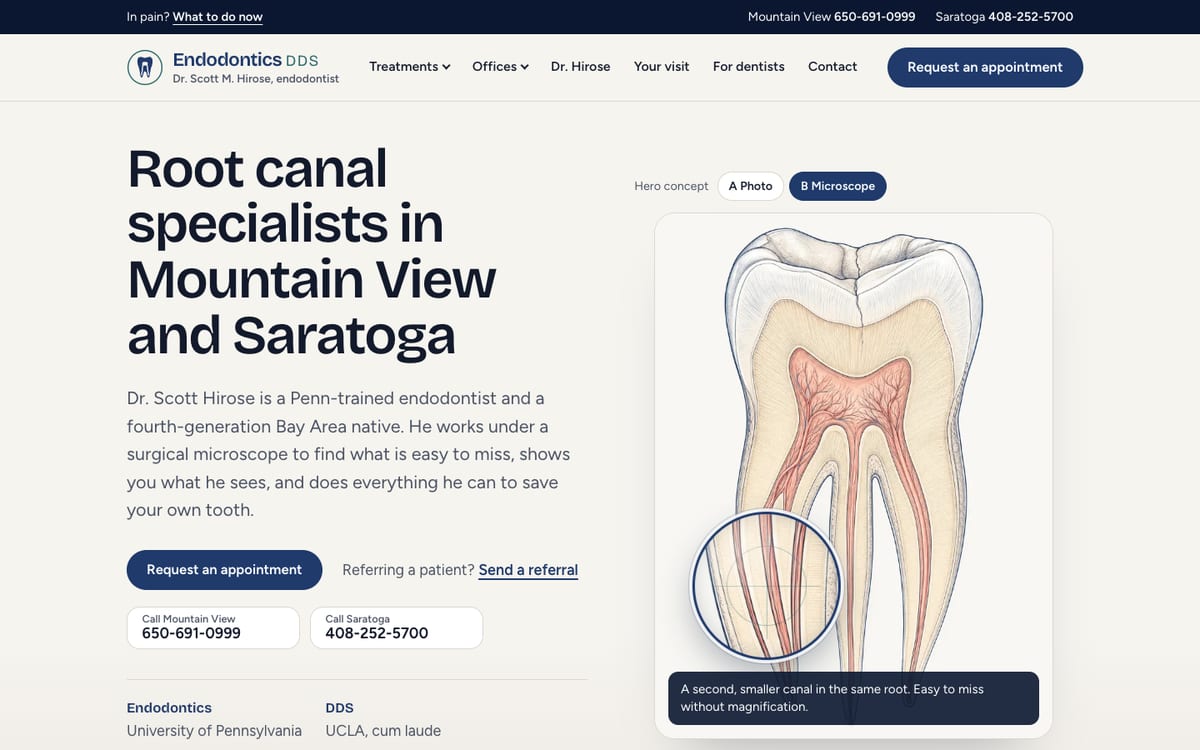Click the Endodontics credential heading
The width and height of the screenshot is (1200, 750).
pos(169,708)
